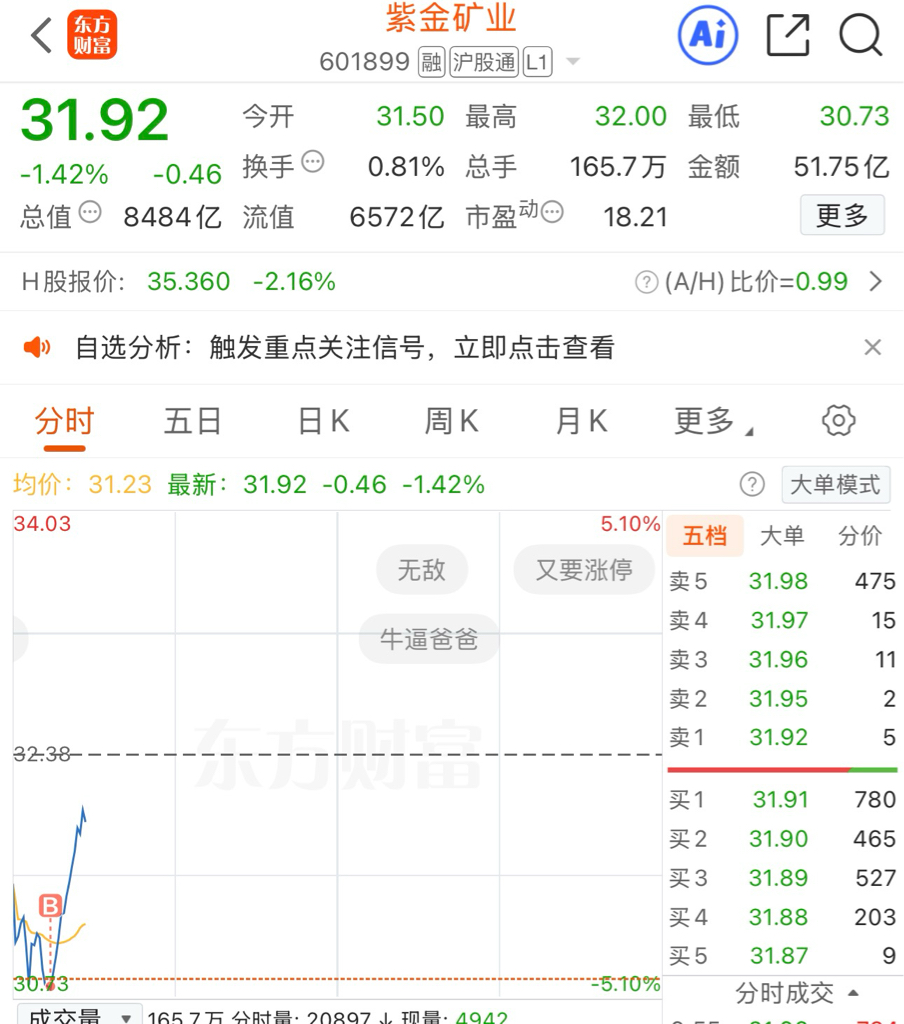Image resolution: width=904 pixels, height=1024 pixels.
Task: Tap the back arrow icon
Action: [41, 35]
